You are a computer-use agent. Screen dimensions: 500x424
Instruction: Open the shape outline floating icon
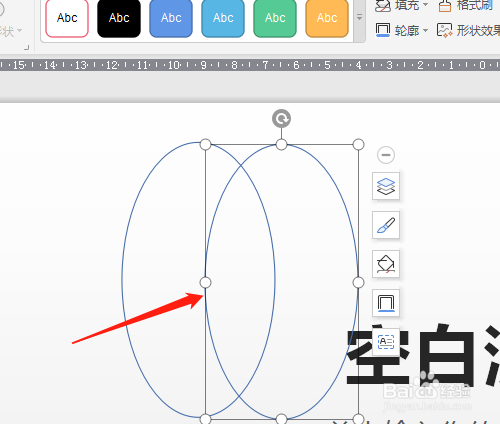tap(386, 303)
